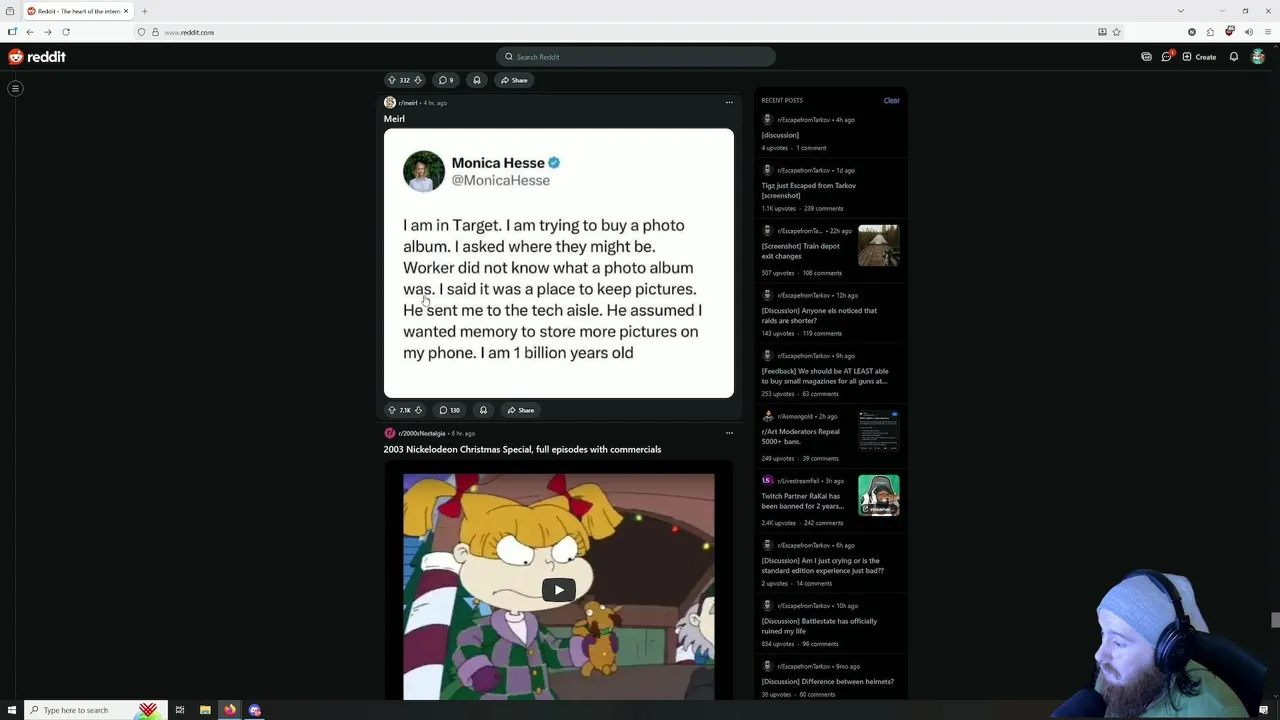
Task: Clear the Recent Posts list
Action: click(x=891, y=100)
